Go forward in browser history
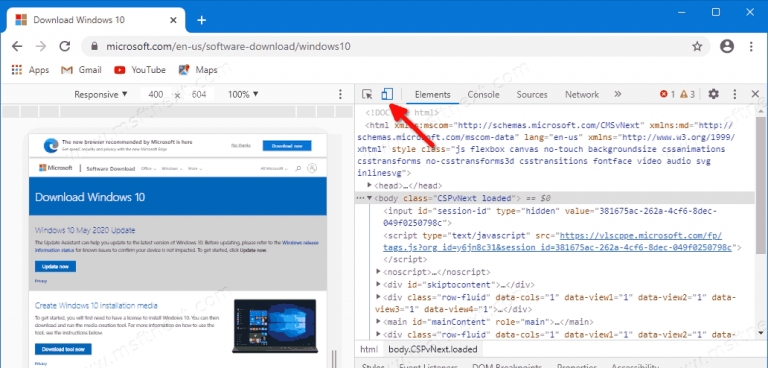 (x=41, y=47)
